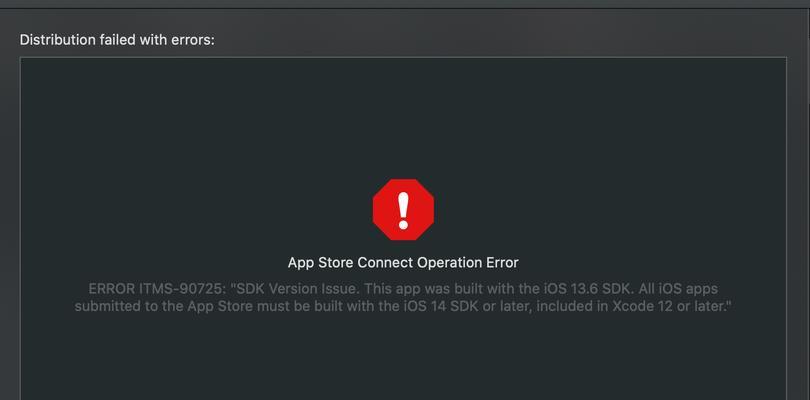Select the "SDK Version Issue" phrase
The width and height of the screenshot is (810, 400).
tap(296, 288)
